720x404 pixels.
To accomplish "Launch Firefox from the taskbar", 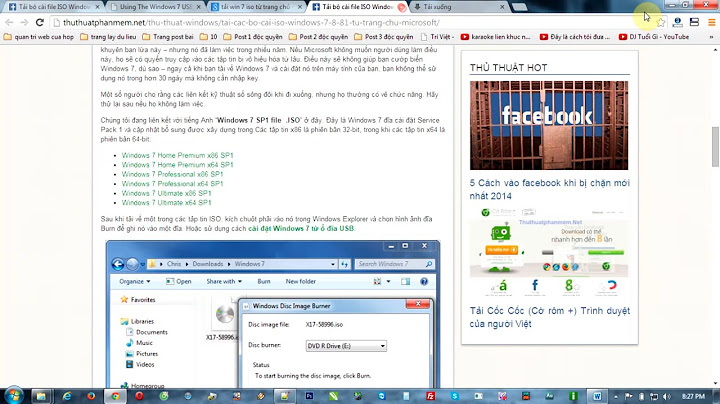I will pos(91,396).
